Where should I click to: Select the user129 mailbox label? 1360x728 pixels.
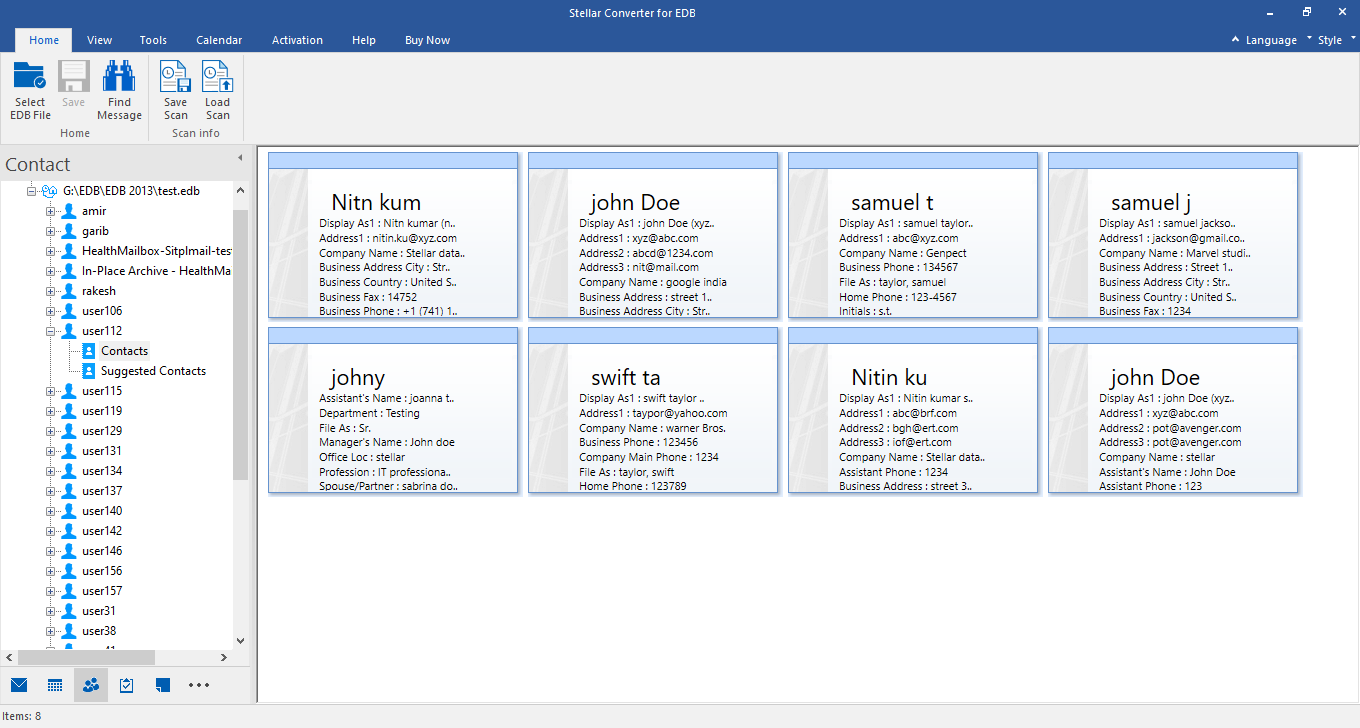tap(102, 431)
